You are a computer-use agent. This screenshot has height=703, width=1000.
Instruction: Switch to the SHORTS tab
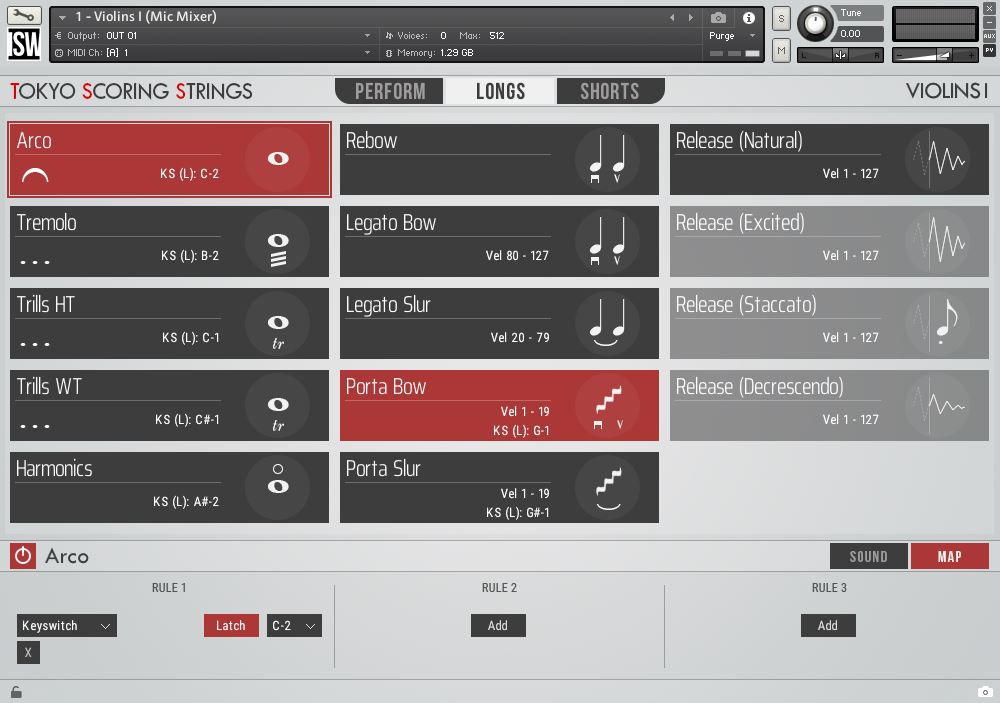(x=610, y=91)
